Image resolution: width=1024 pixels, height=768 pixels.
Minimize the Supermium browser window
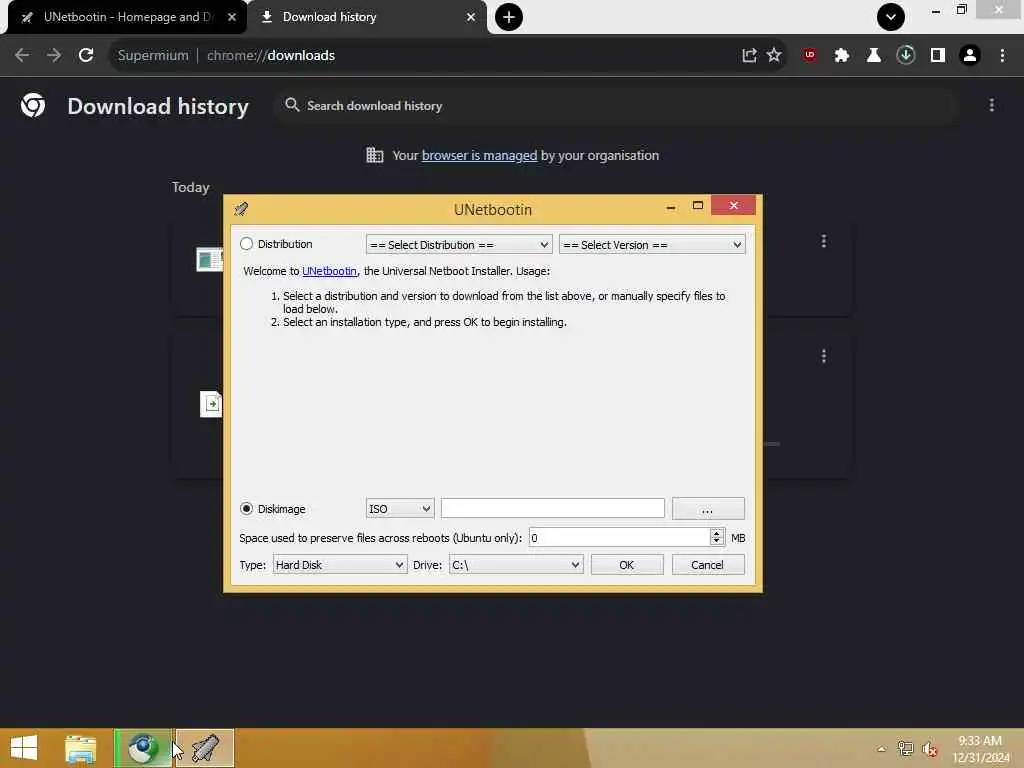(936, 10)
